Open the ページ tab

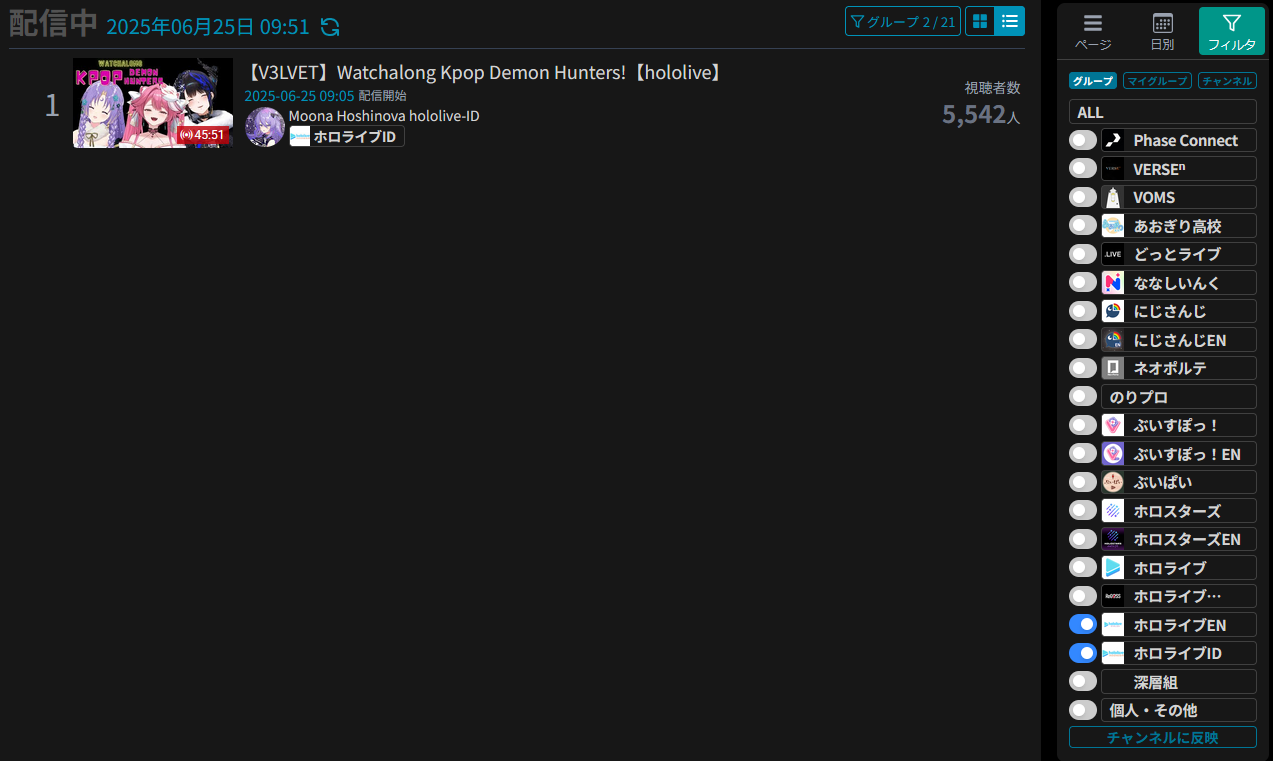coord(1093,31)
